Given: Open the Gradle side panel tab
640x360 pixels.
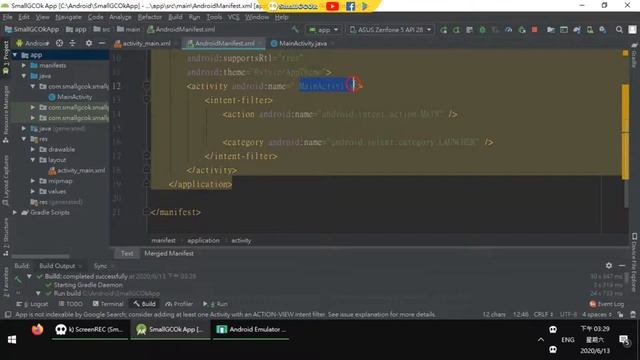Looking at the screenshot, I should click(x=634, y=55).
